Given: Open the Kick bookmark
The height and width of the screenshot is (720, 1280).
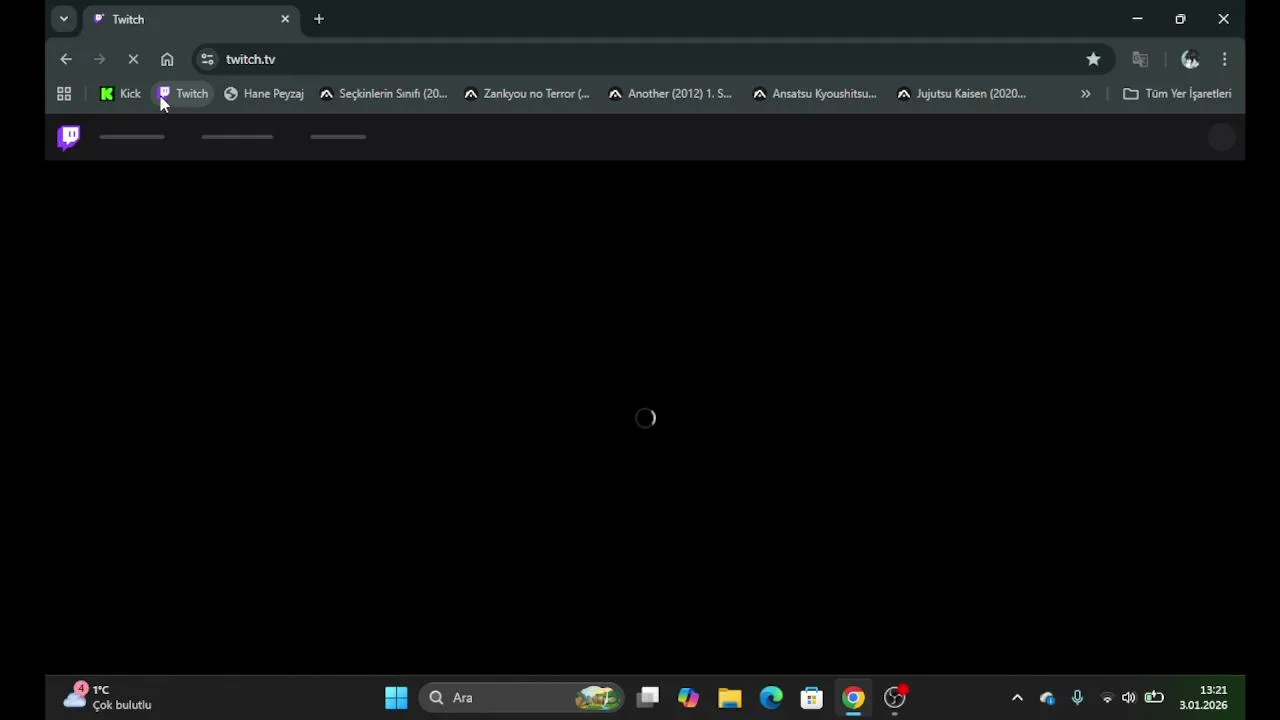Looking at the screenshot, I should [121, 94].
